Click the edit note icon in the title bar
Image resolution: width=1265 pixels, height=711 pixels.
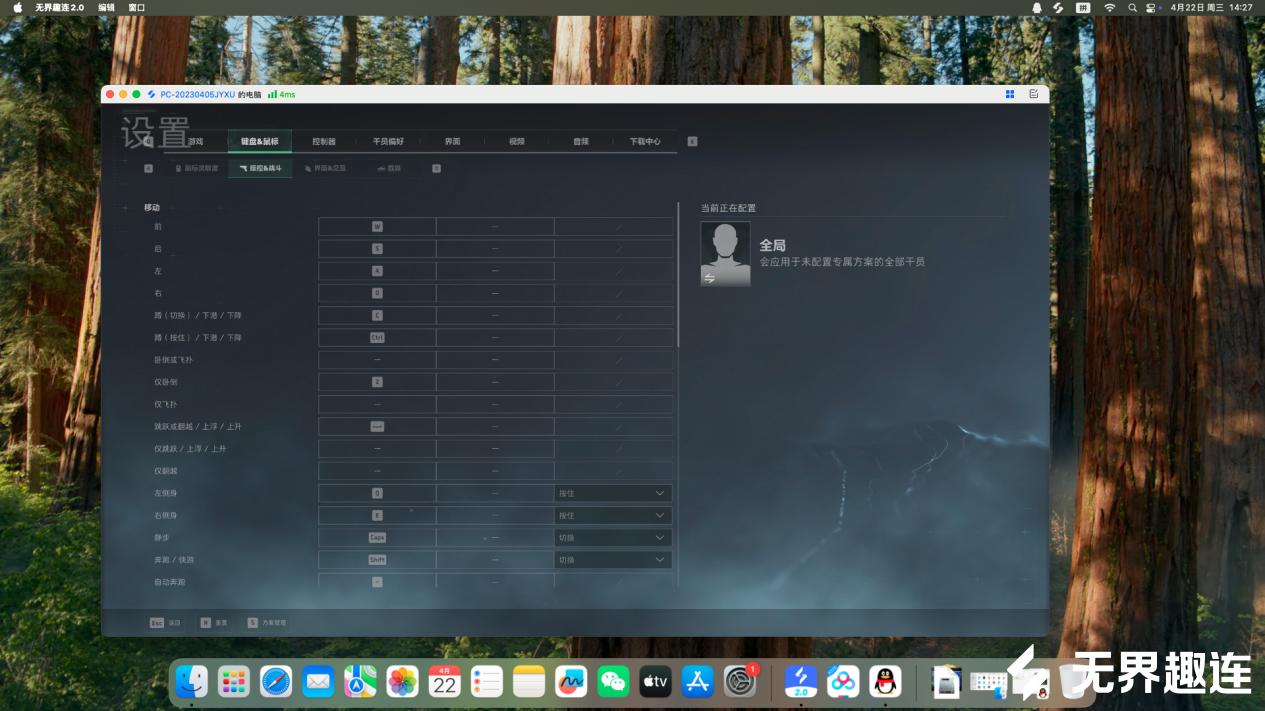coord(1033,94)
